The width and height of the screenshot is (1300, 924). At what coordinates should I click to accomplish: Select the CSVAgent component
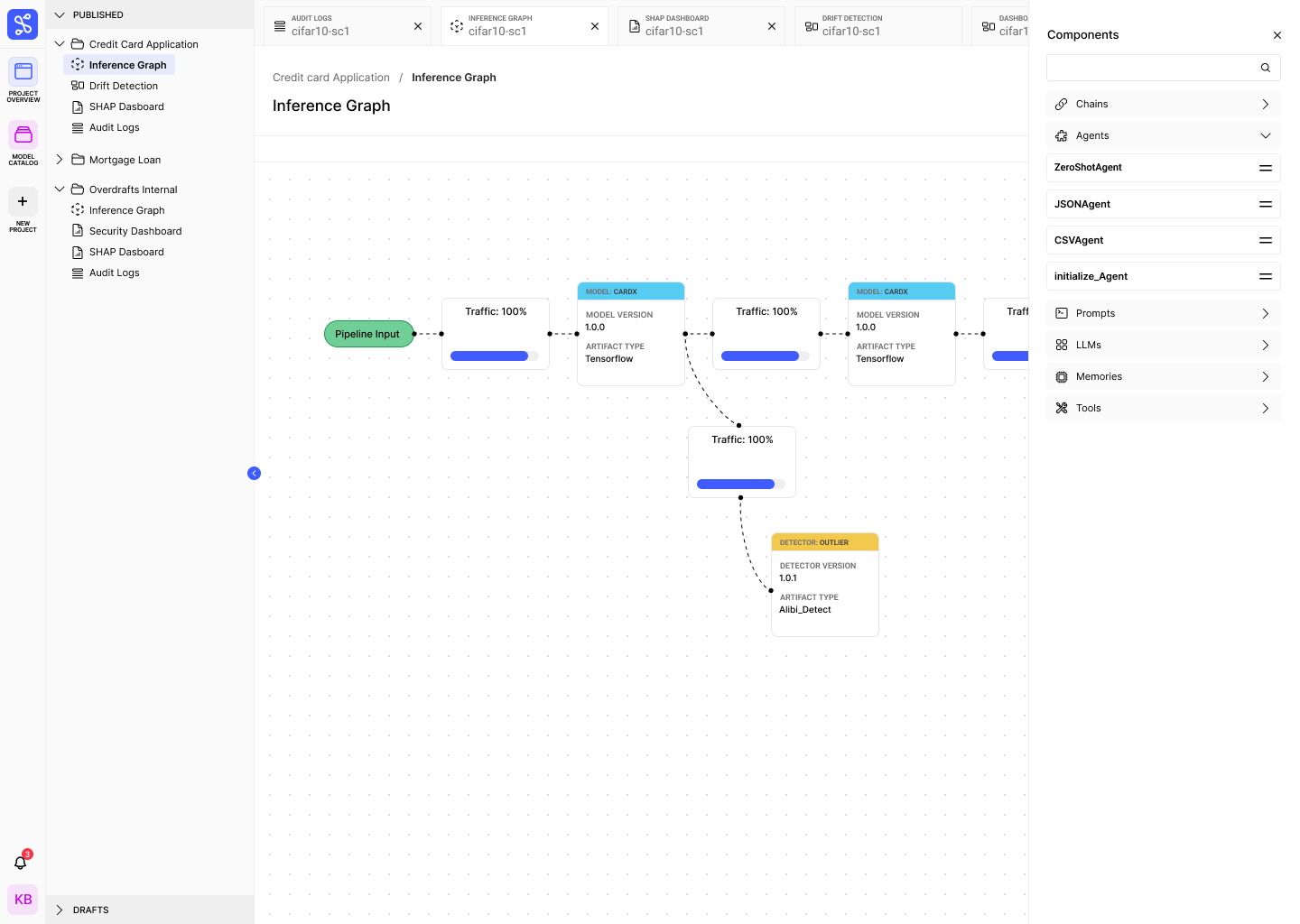[x=1163, y=240]
